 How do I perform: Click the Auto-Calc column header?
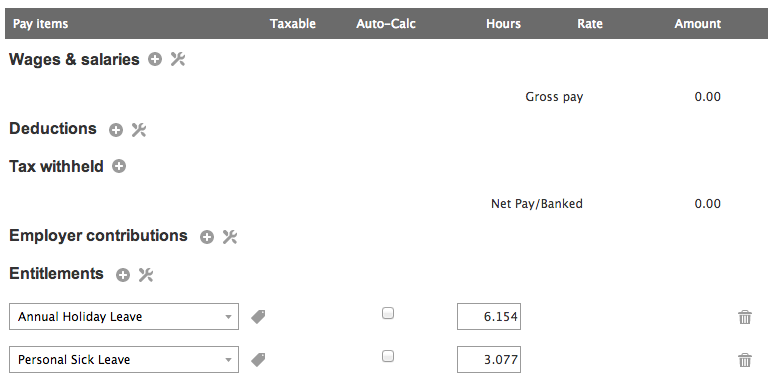(x=386, y=24)
